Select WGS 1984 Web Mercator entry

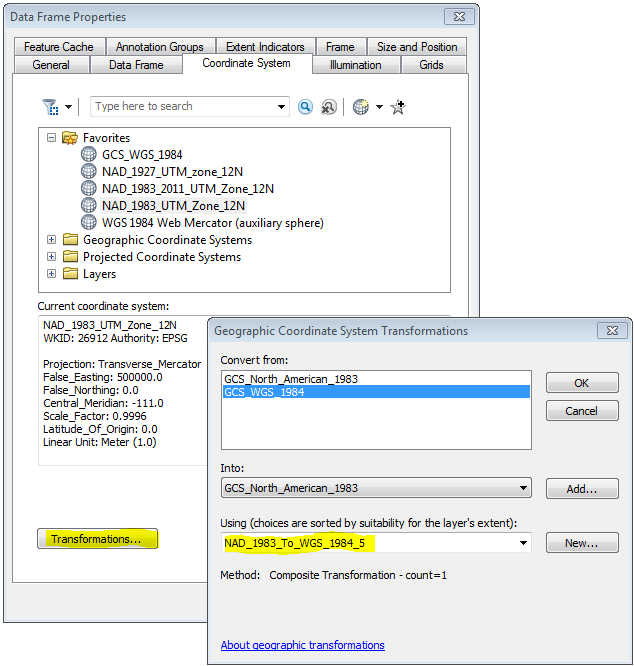pyautogui.click(x=212, y=223)
